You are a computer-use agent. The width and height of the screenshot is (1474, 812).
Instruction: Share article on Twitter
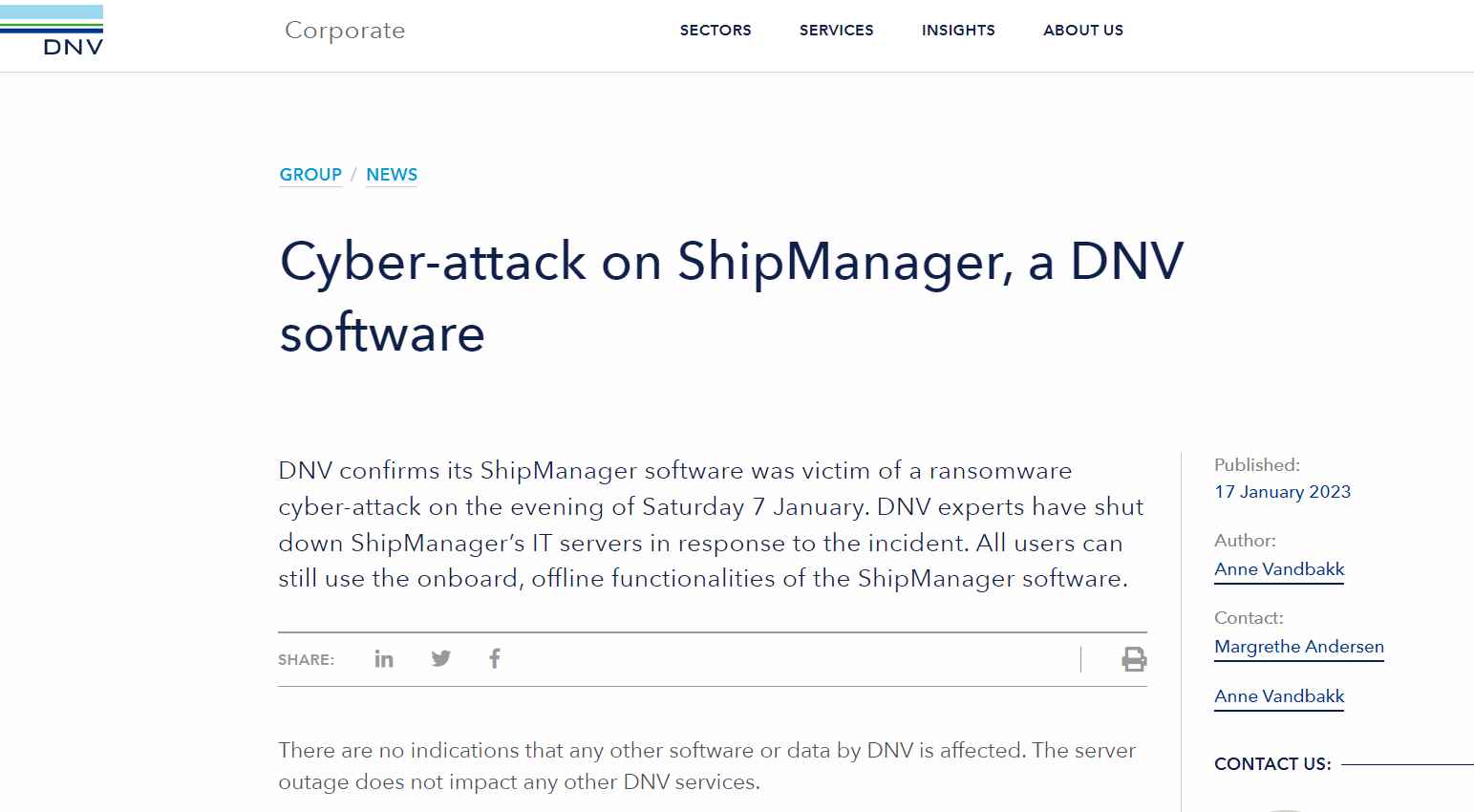440,658
